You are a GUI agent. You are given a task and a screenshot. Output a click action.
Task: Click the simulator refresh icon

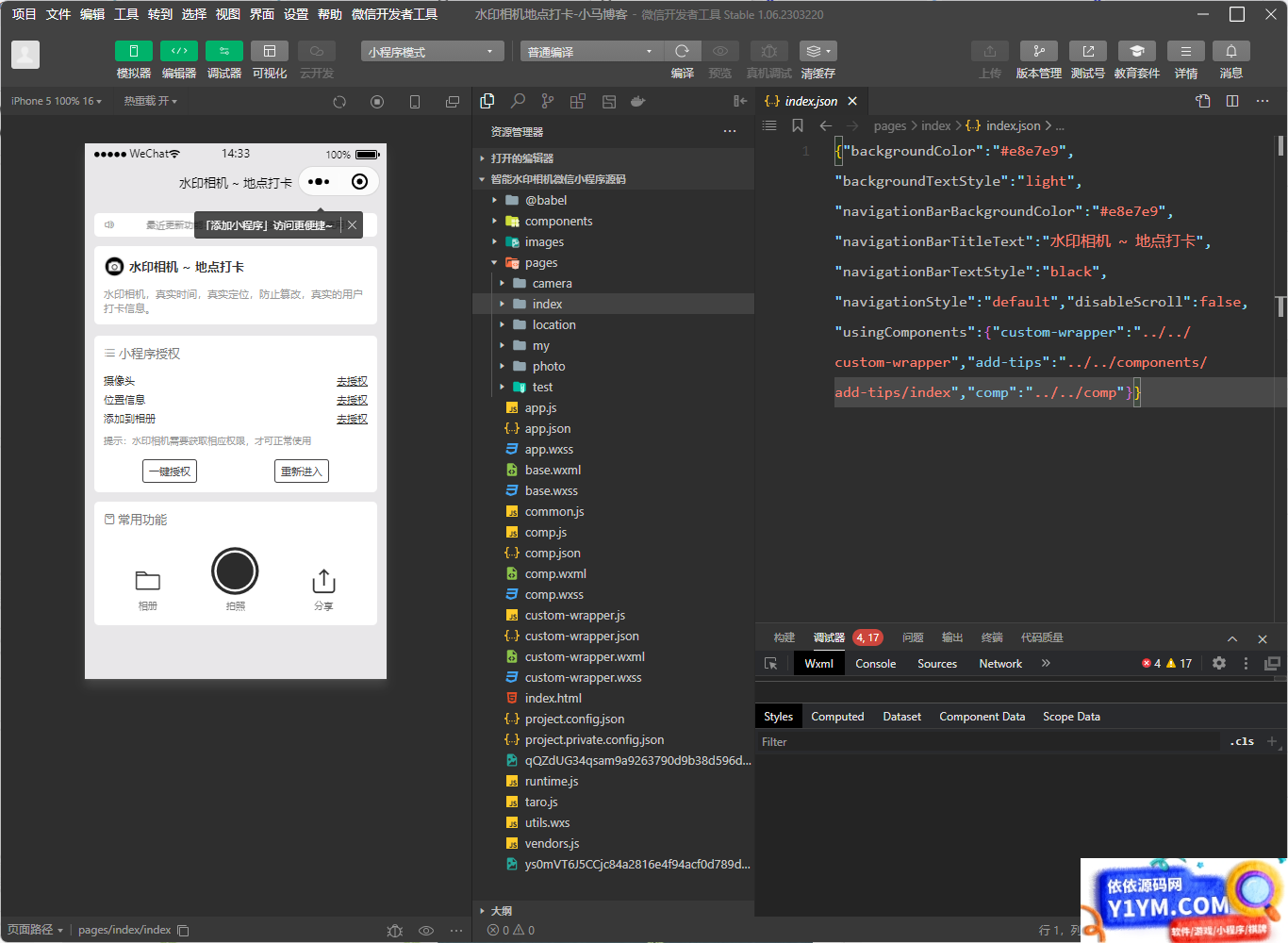coord(339,102)
